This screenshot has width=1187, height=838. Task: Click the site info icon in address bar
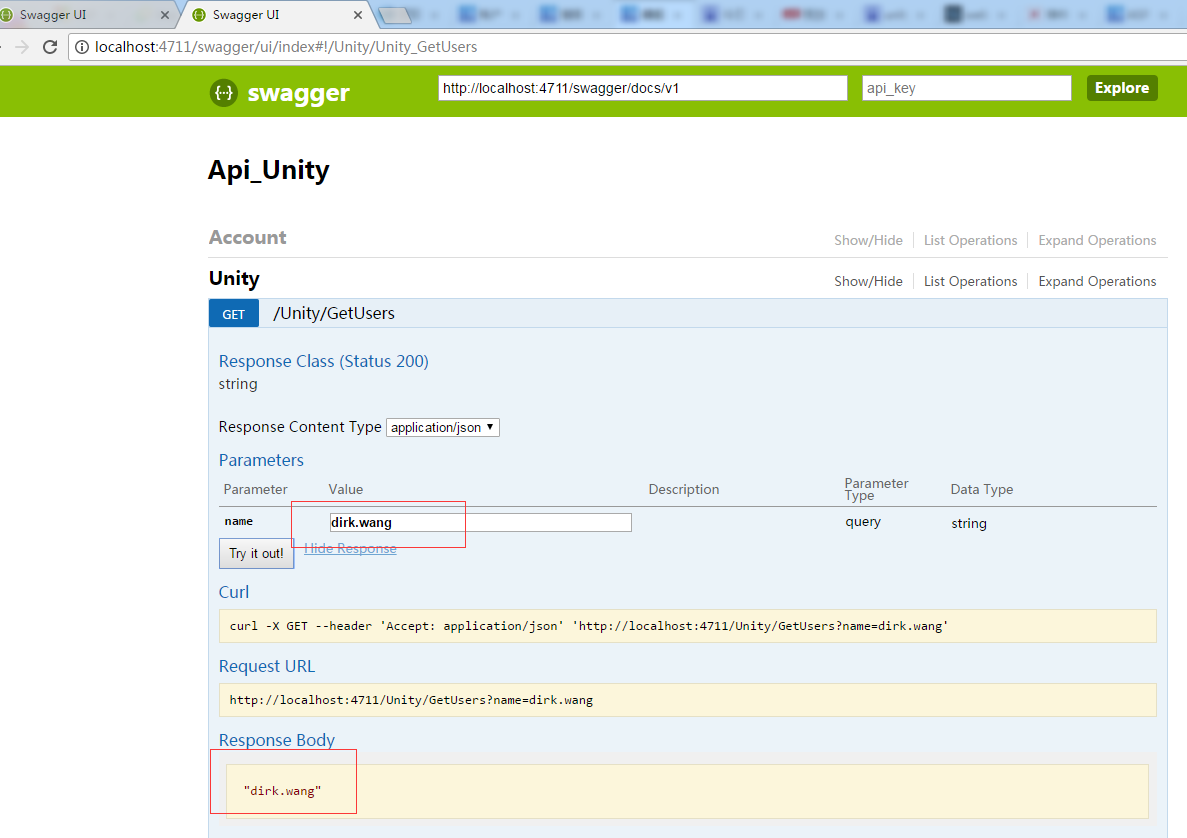[x=82, y=47]
